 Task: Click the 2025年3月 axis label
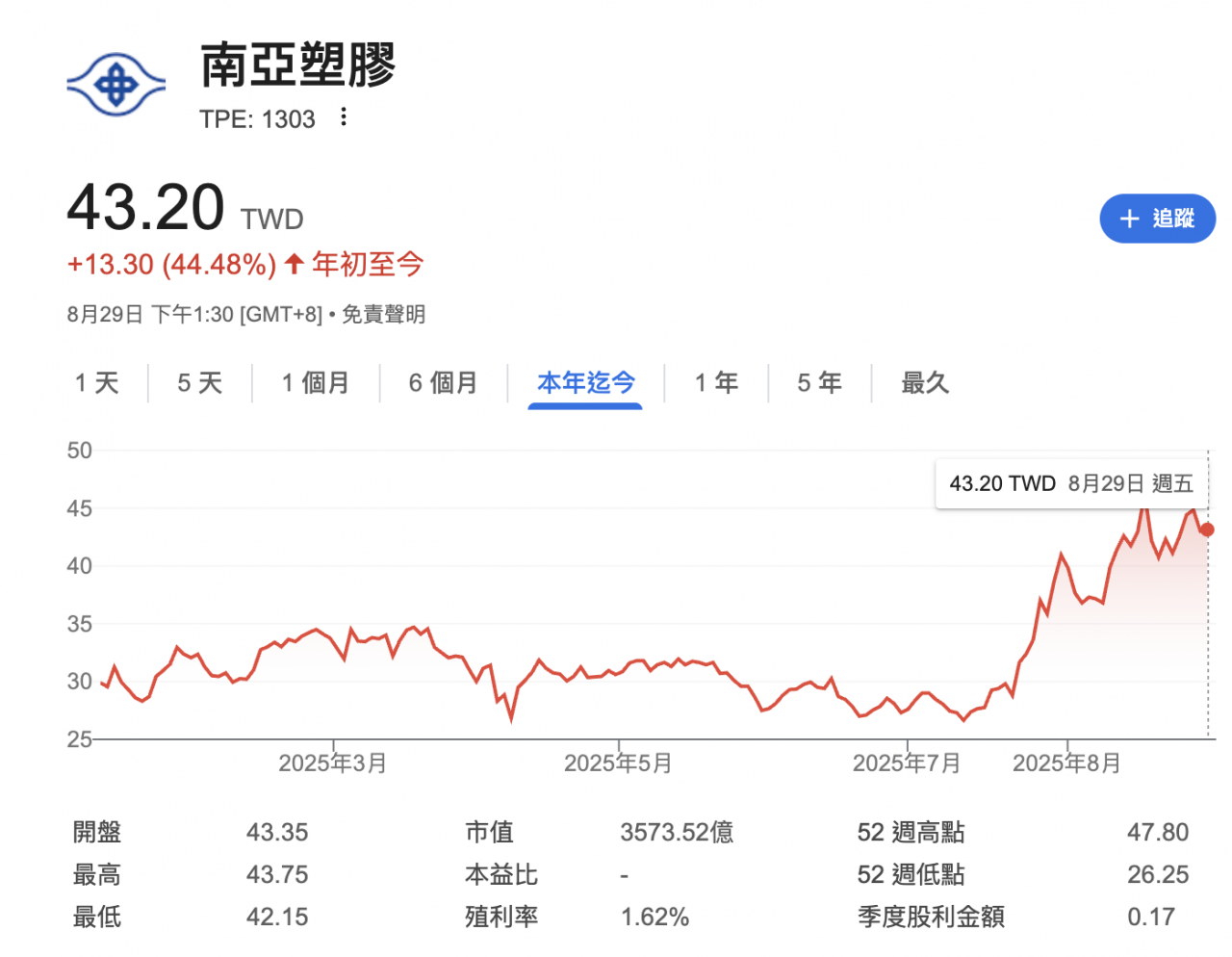(x=332, y=763)
